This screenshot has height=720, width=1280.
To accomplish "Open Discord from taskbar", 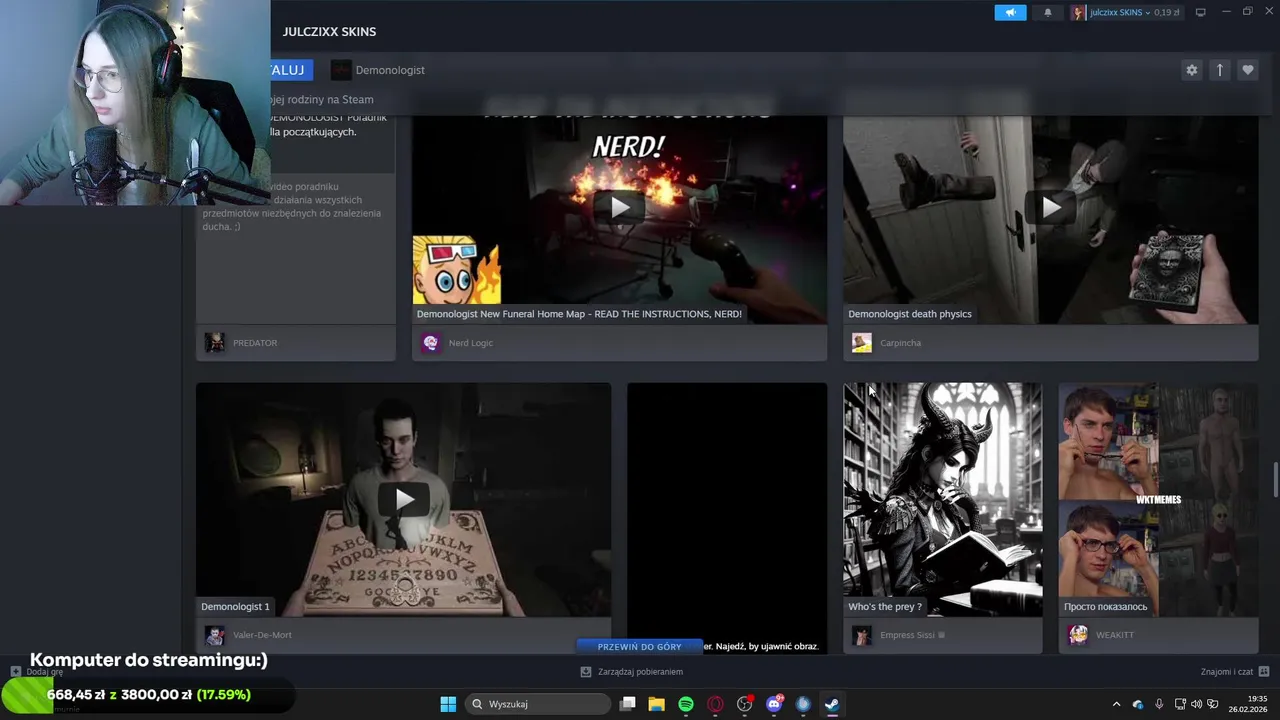I will (774, 704).
